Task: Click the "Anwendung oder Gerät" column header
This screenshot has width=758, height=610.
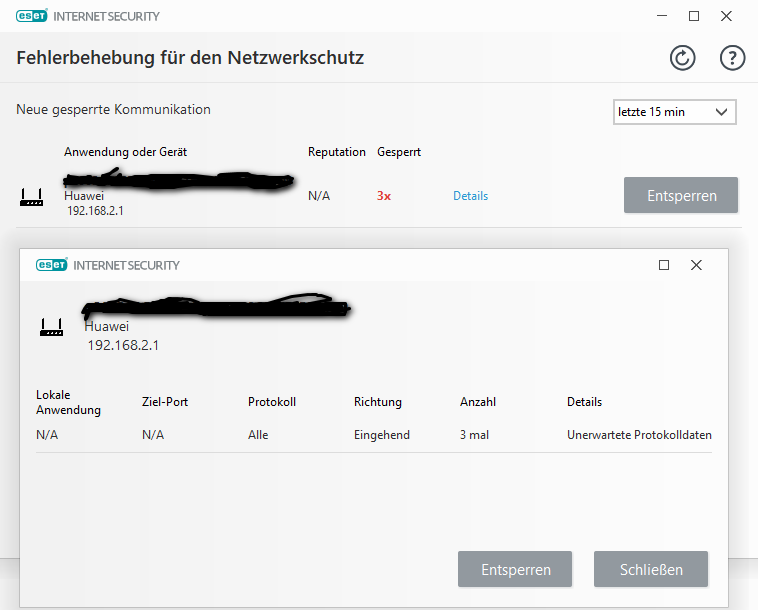Action: [x=125, y=152]
